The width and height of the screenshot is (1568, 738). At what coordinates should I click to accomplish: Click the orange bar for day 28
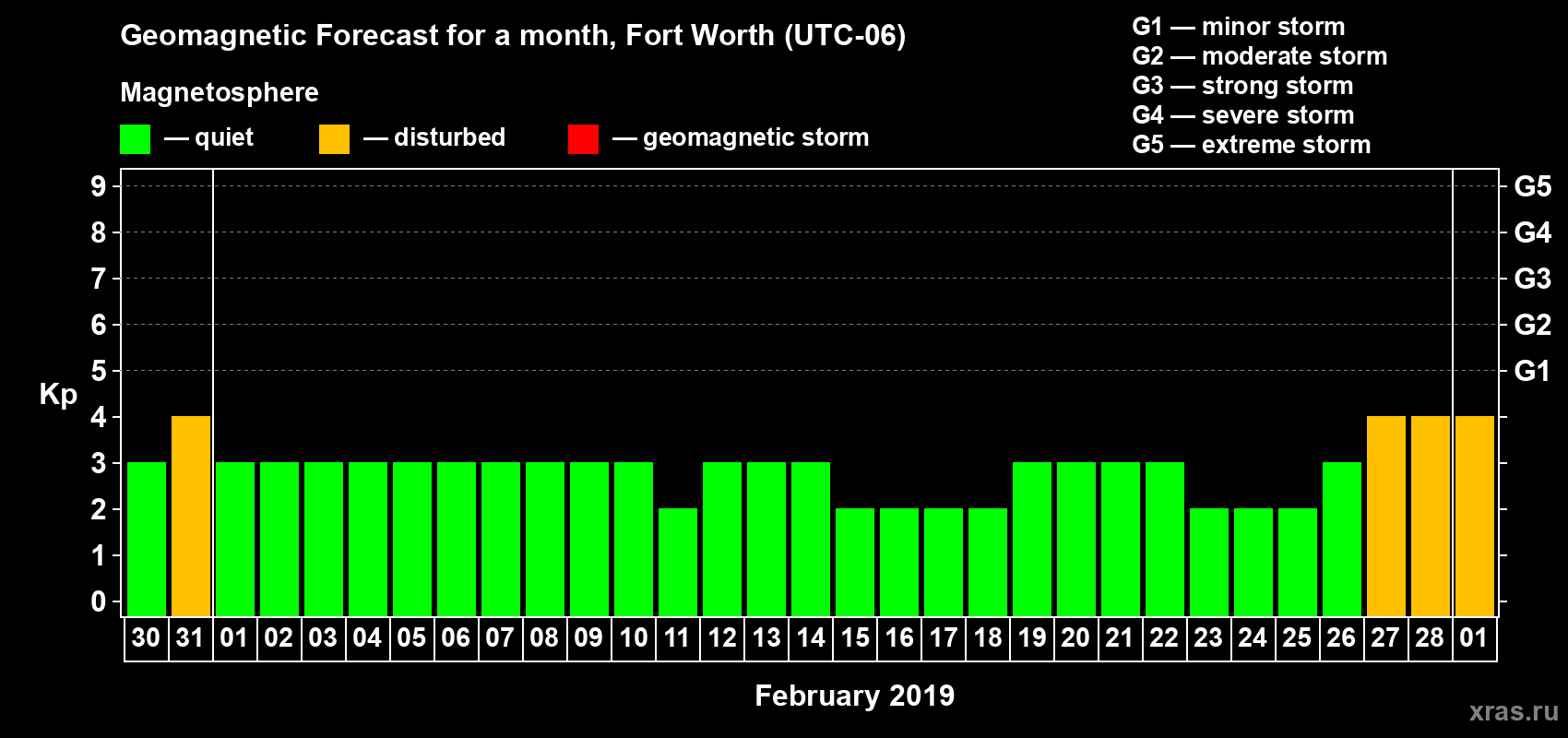pos(1431,516)
